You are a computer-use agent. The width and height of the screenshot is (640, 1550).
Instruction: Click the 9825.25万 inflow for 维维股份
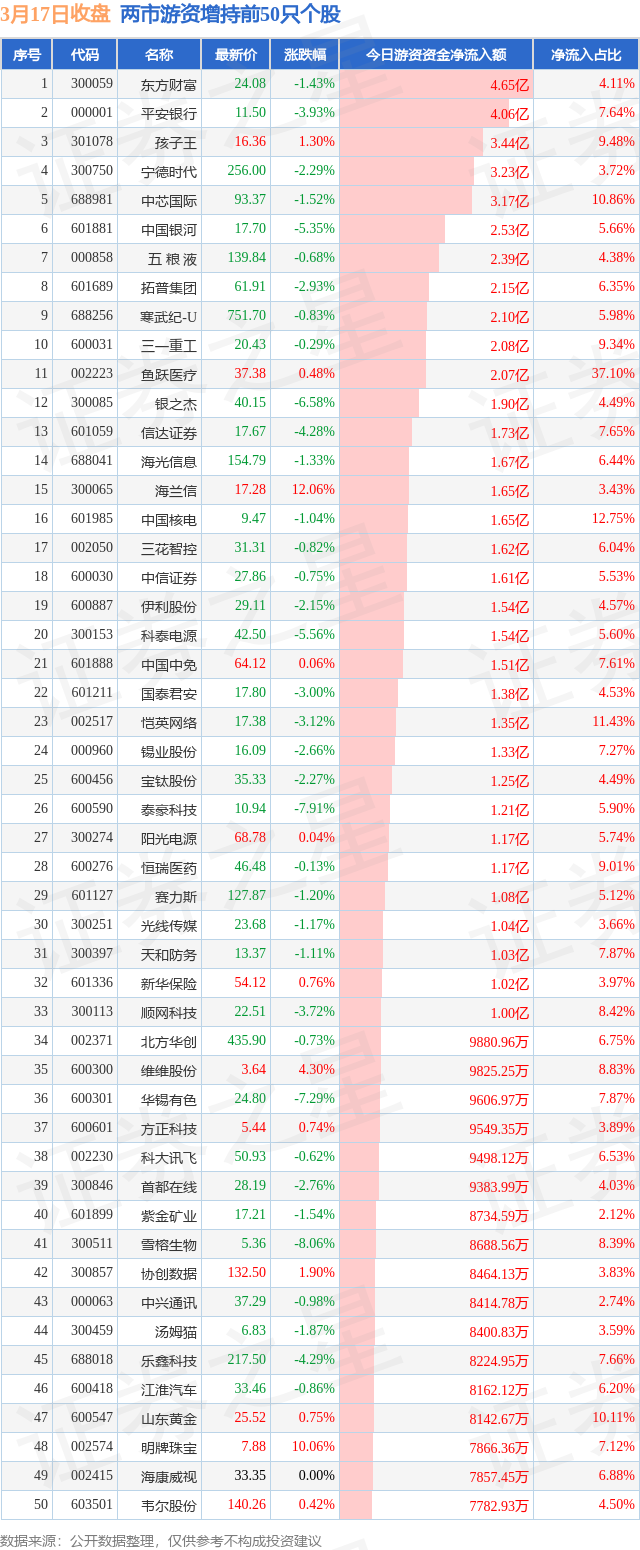tap(499, 1071)
